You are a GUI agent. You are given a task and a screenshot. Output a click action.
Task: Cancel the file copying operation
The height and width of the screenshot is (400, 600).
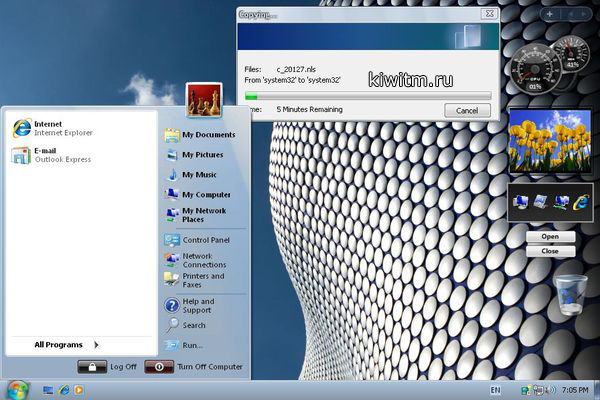point(467,111)
